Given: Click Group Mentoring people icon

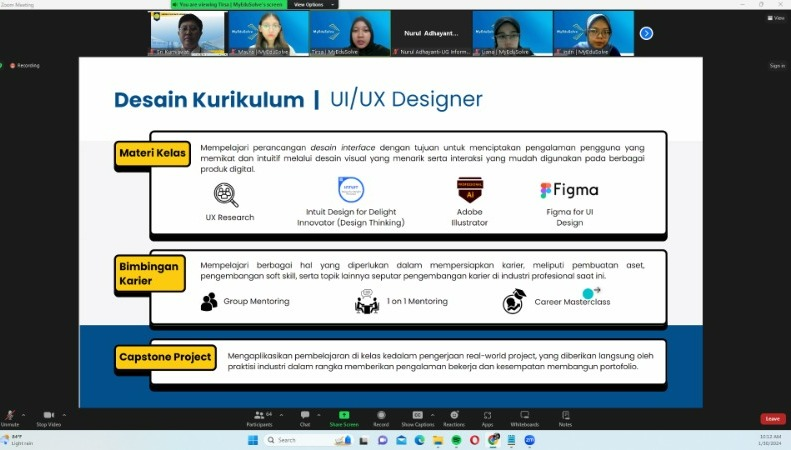Looking at the screenshot, I should coord(209,302).
